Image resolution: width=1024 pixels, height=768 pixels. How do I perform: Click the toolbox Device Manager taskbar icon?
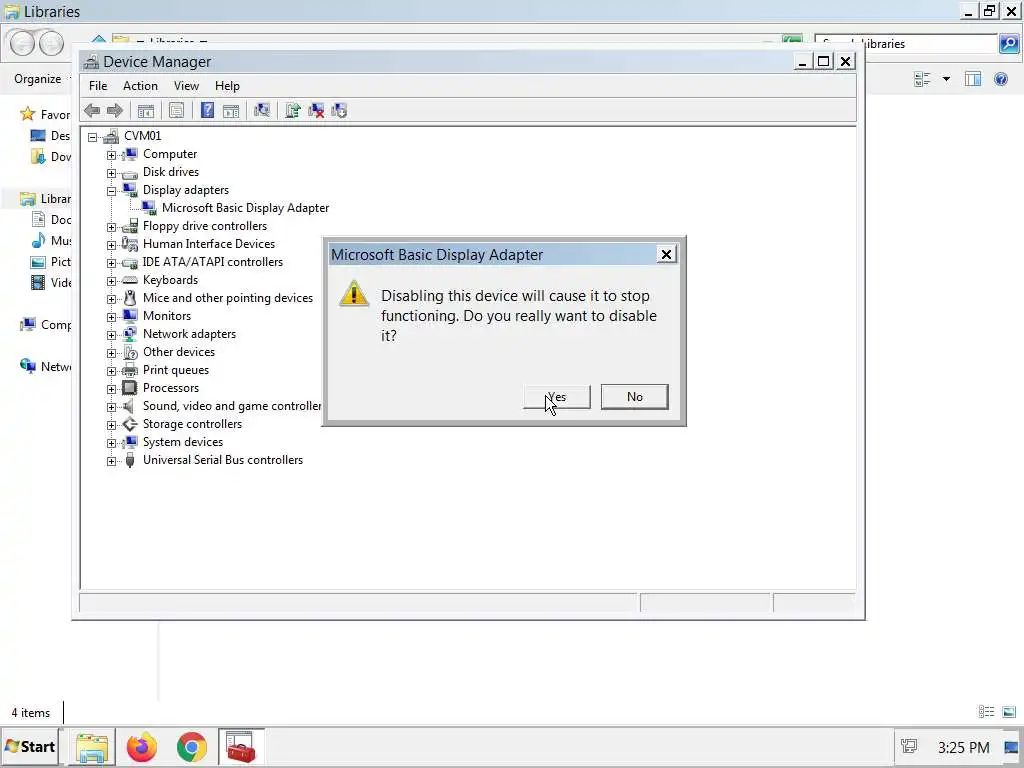click(x=241, y=747)
